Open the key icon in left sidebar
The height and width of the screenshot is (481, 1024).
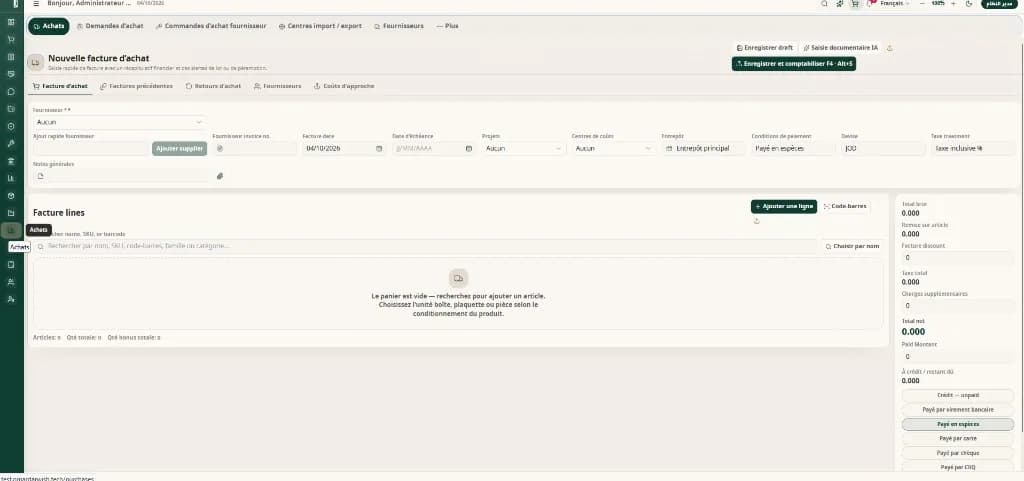[11, 143]
